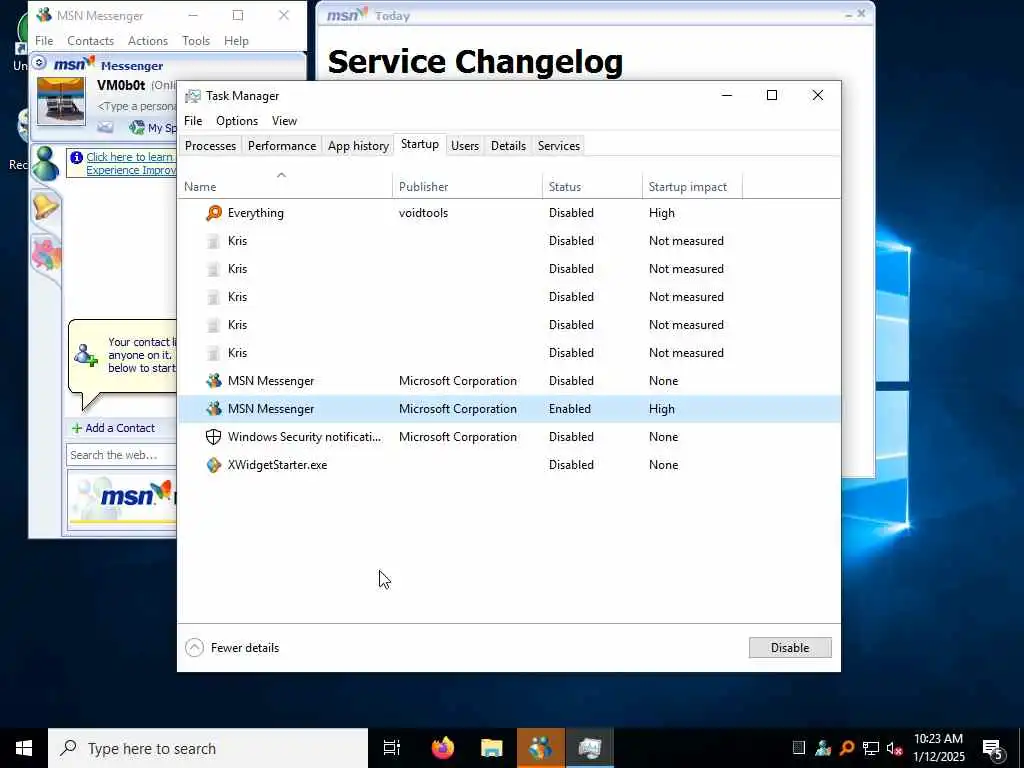Switch to MSN Messenger taskbar button
Screen dimensions: 1024x768
(541, 748)
